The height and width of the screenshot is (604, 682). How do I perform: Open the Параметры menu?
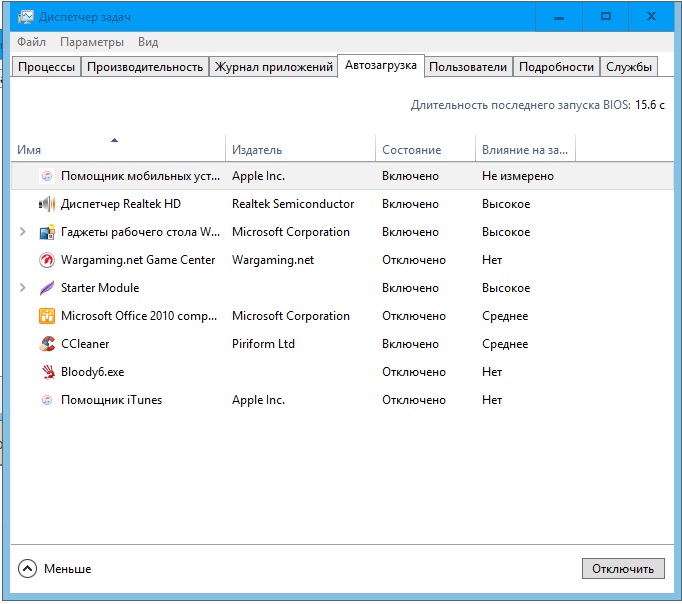tap(92, 42)
